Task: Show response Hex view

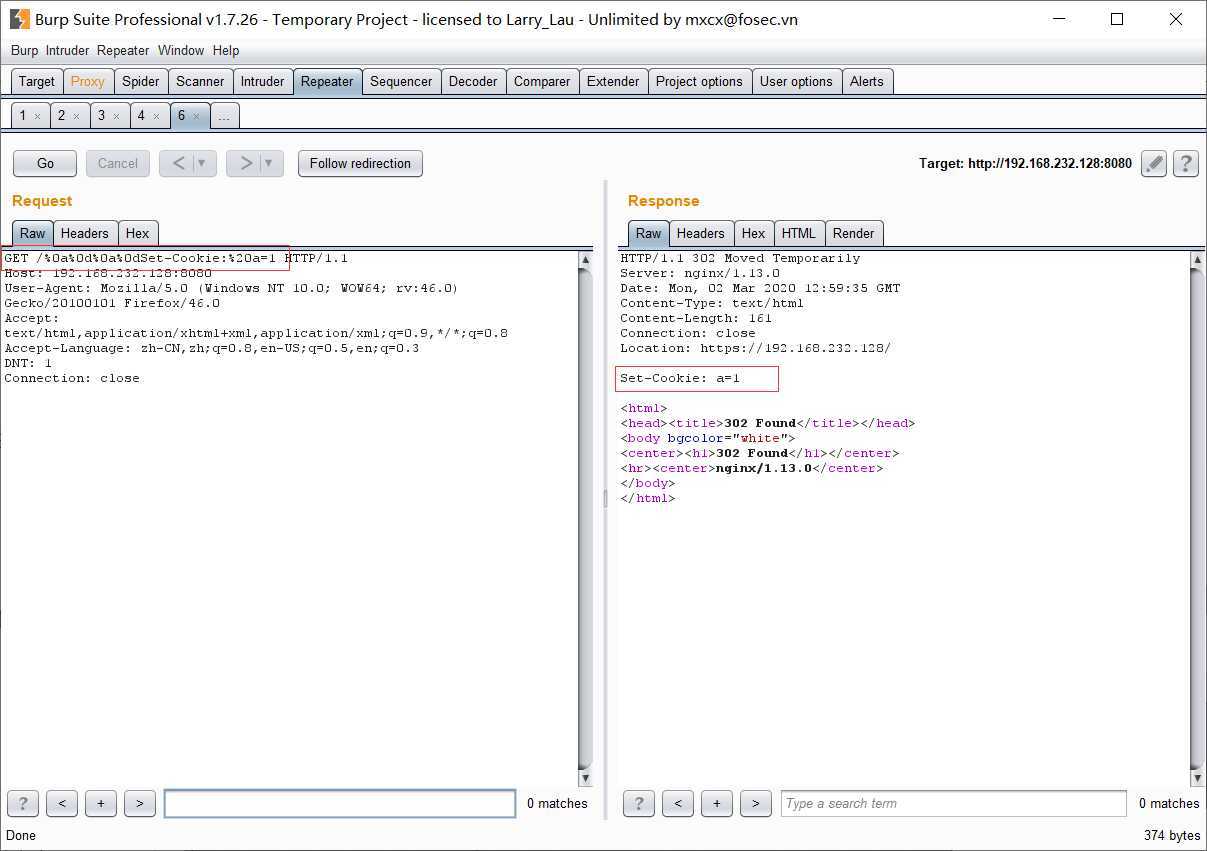Action: click(x=754, y=233)
